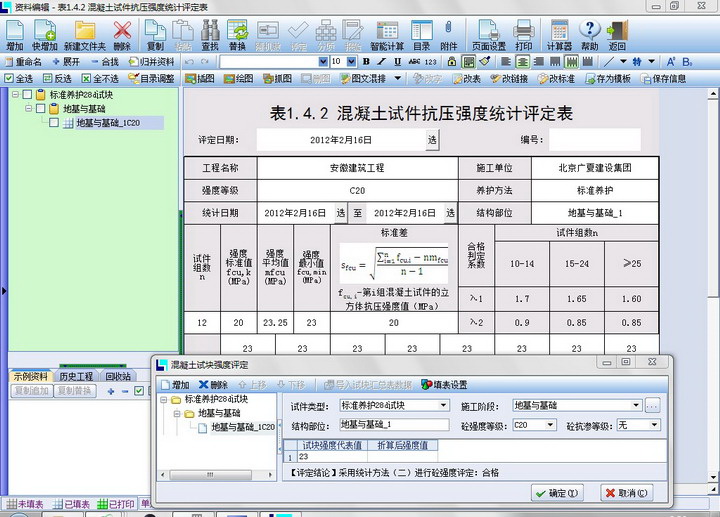Toggle italic formatting button

click(x=382, y=62)
